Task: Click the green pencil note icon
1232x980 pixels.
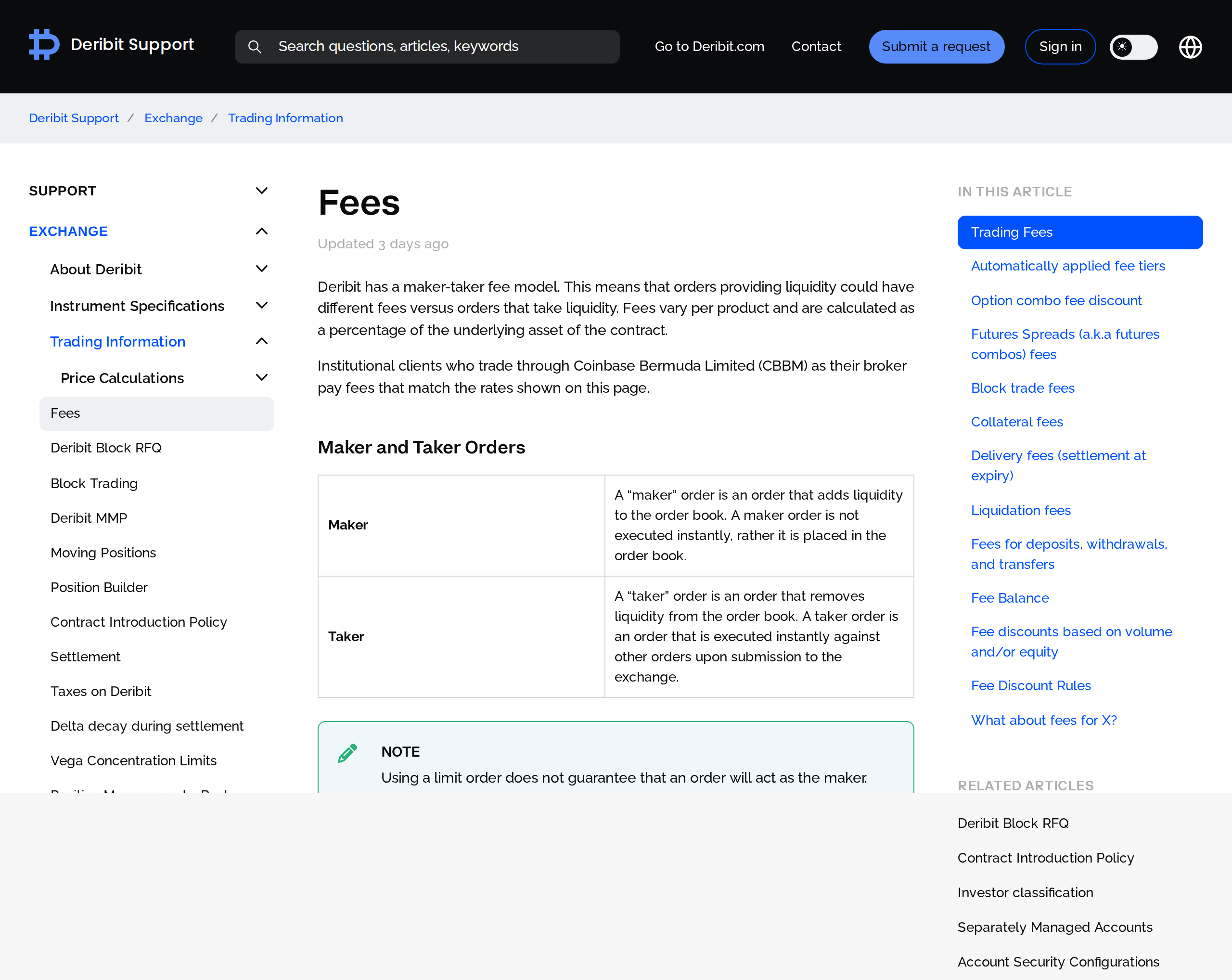Action: point(347,753)
